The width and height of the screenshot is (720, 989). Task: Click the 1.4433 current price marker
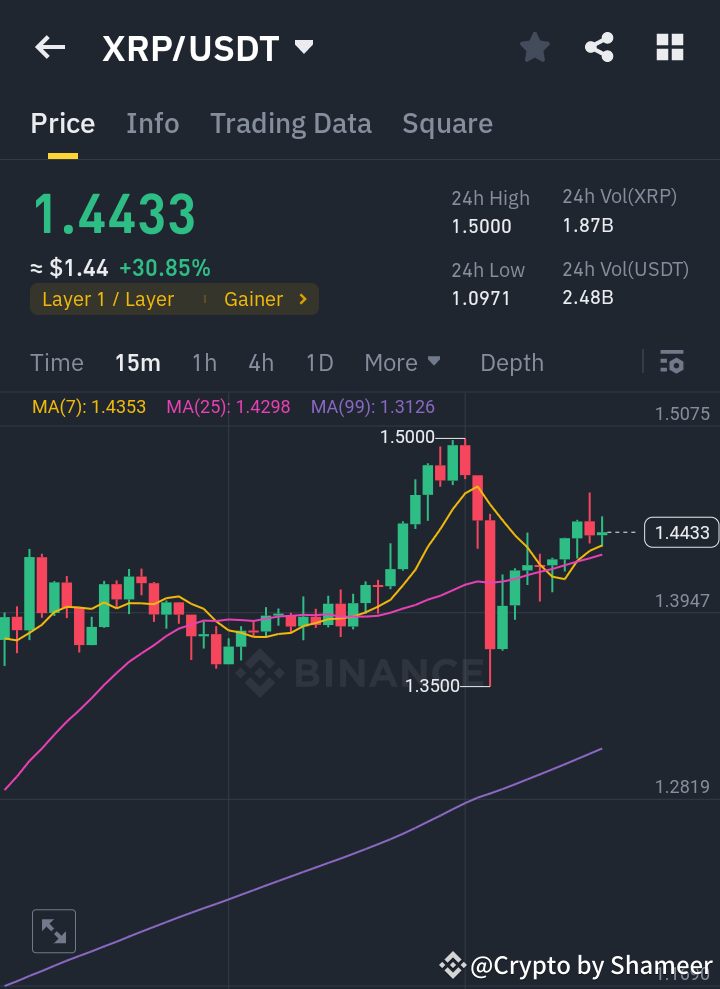click(681, 532)
